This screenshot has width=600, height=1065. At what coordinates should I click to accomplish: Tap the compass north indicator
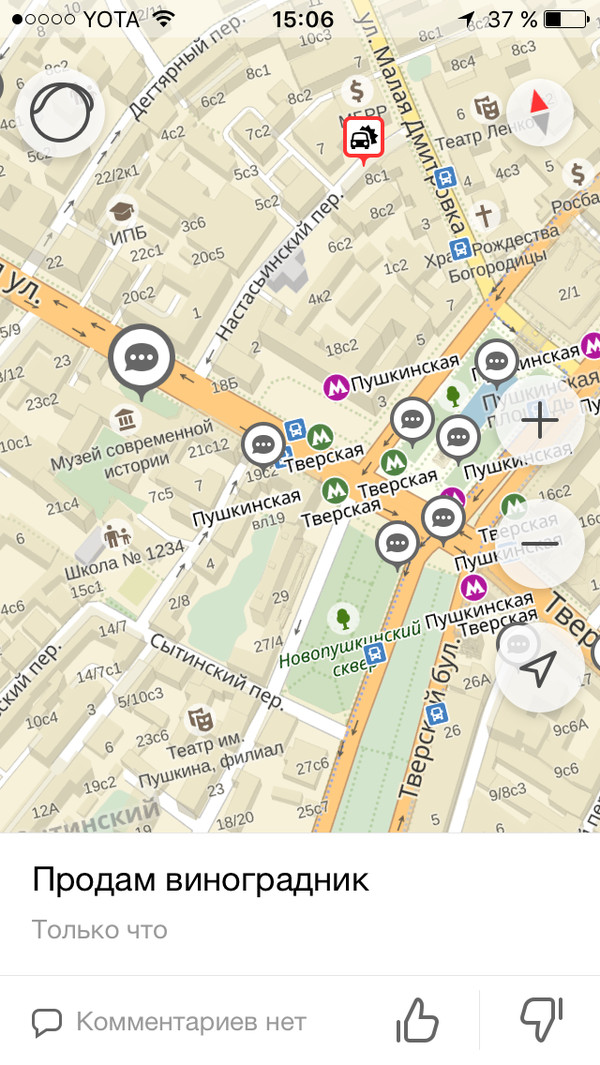click(x=540, y=112)
